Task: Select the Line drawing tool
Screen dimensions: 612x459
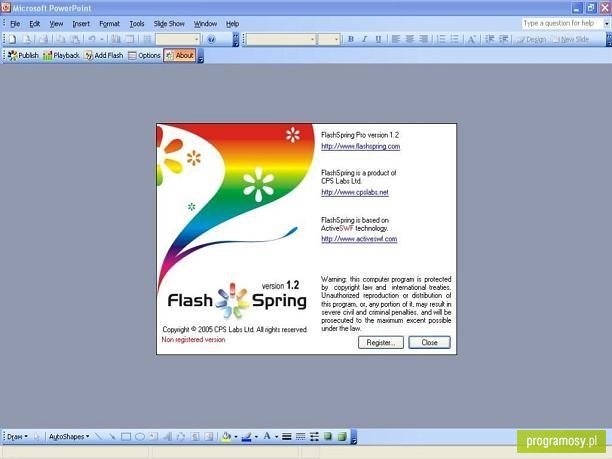Action: click(x=98, y=436)
